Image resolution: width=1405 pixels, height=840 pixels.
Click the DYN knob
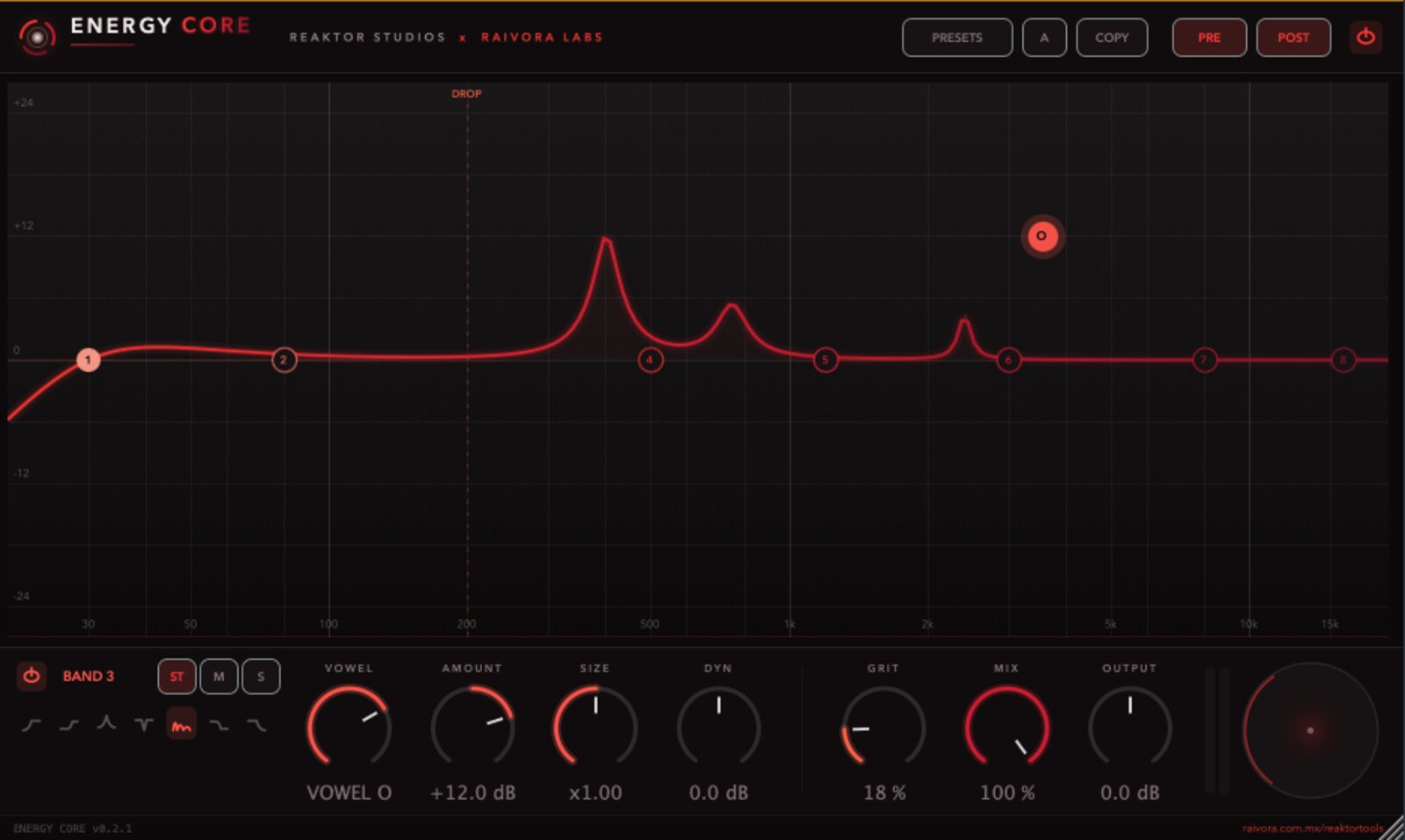tap(718, 728)
